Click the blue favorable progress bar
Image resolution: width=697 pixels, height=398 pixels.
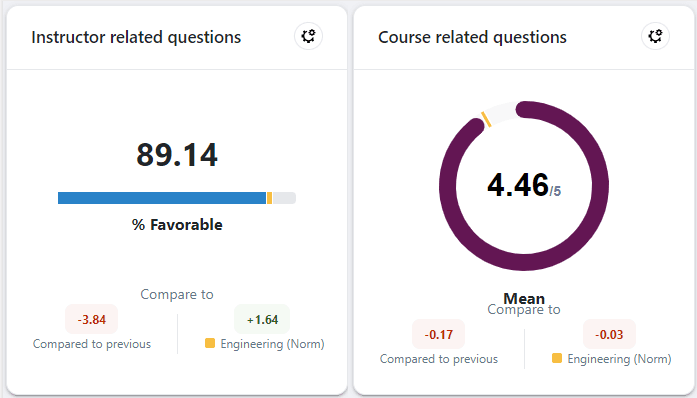pos(162,198)
